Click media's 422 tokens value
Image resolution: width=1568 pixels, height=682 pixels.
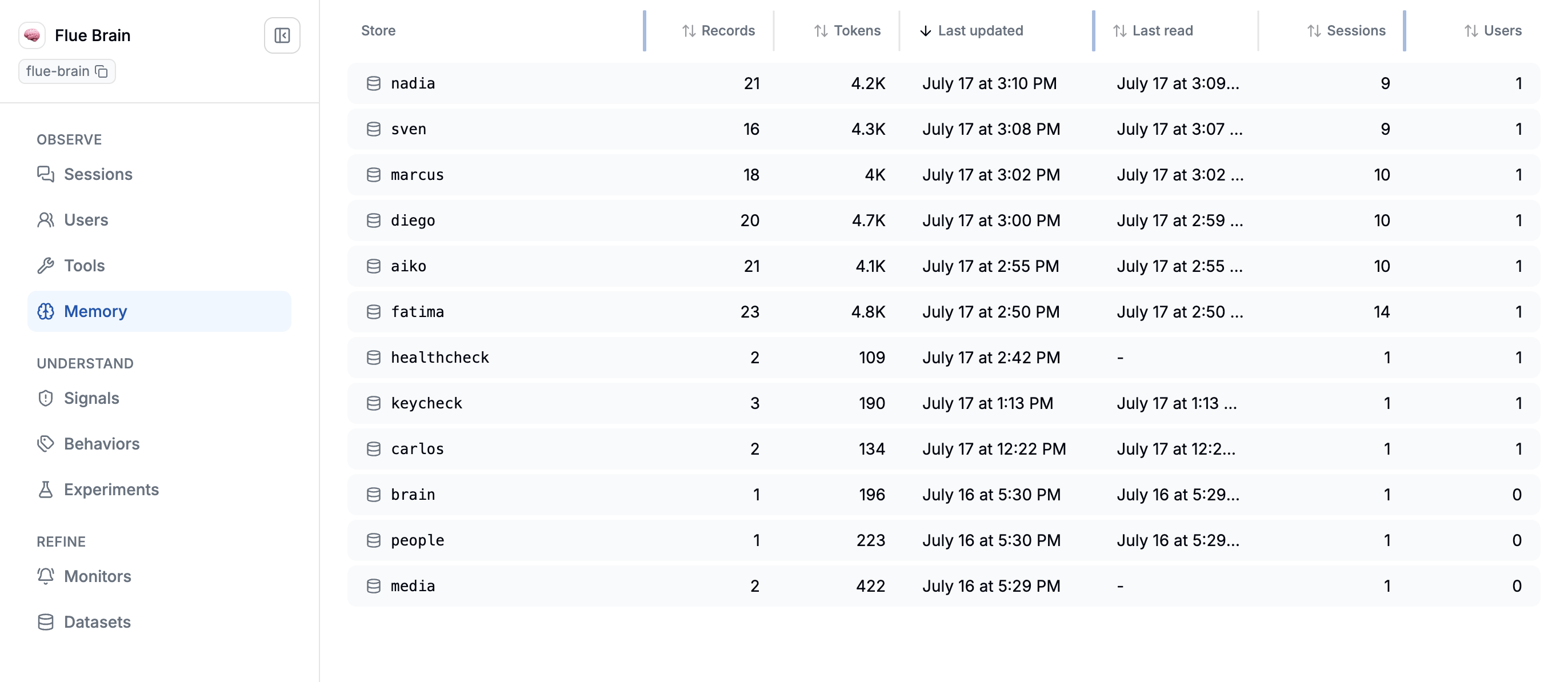(x=870, y=585)
